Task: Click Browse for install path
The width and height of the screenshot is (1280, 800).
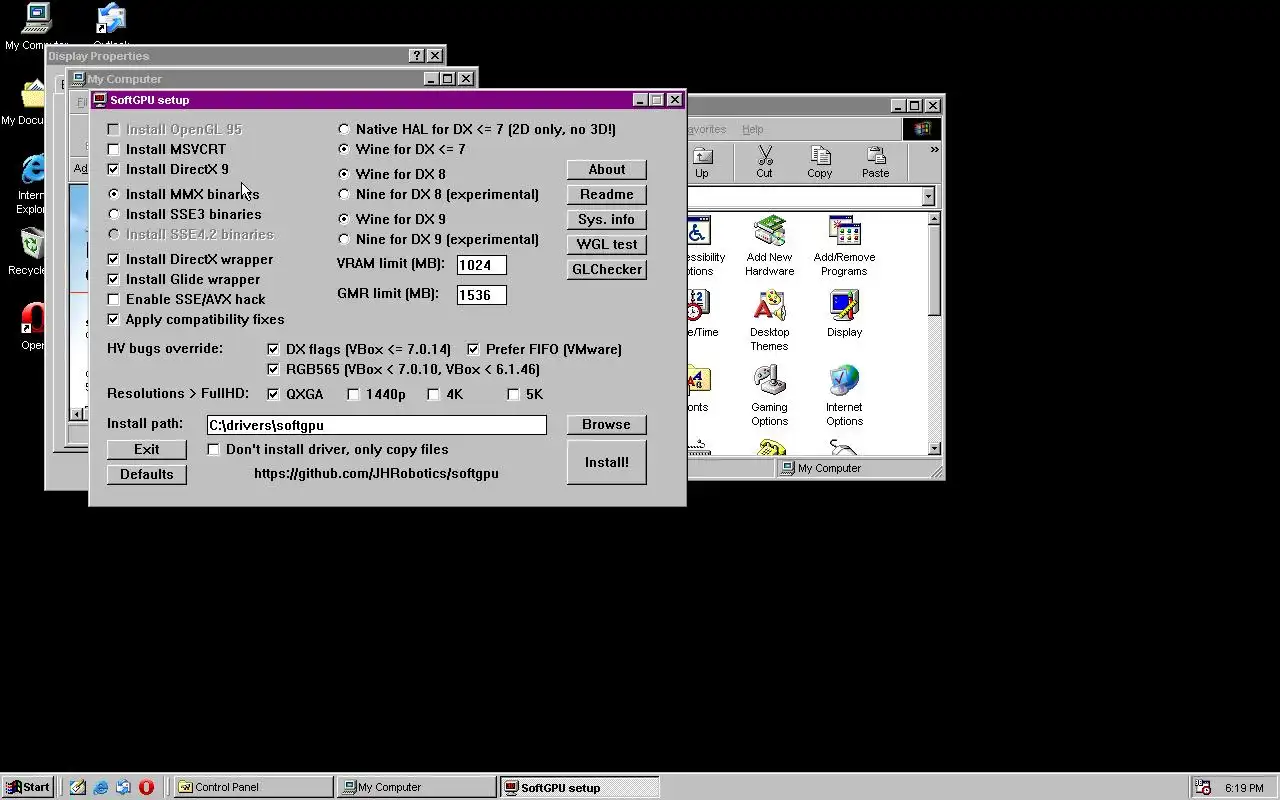Action: [x=607, y=424]
